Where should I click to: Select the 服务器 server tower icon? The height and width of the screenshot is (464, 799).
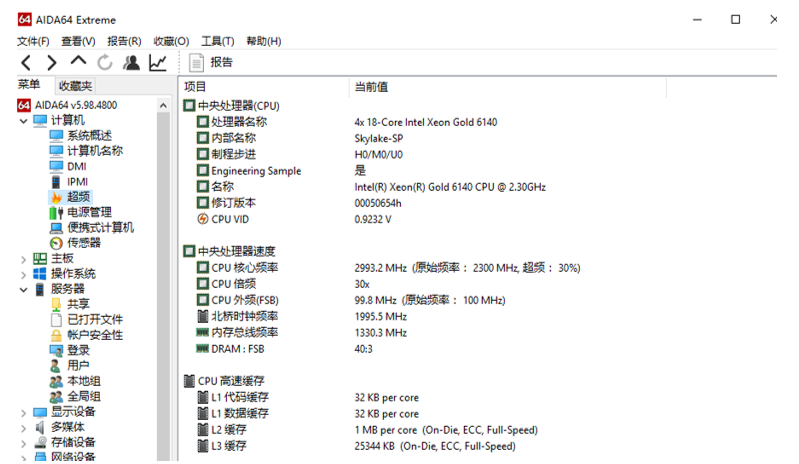click(40, 289)
